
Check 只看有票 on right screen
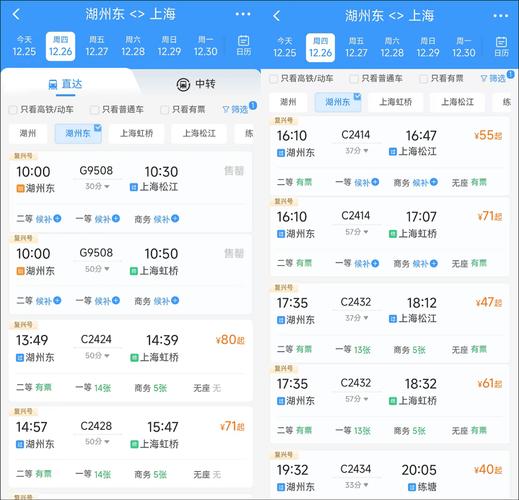tap(423, 79)
